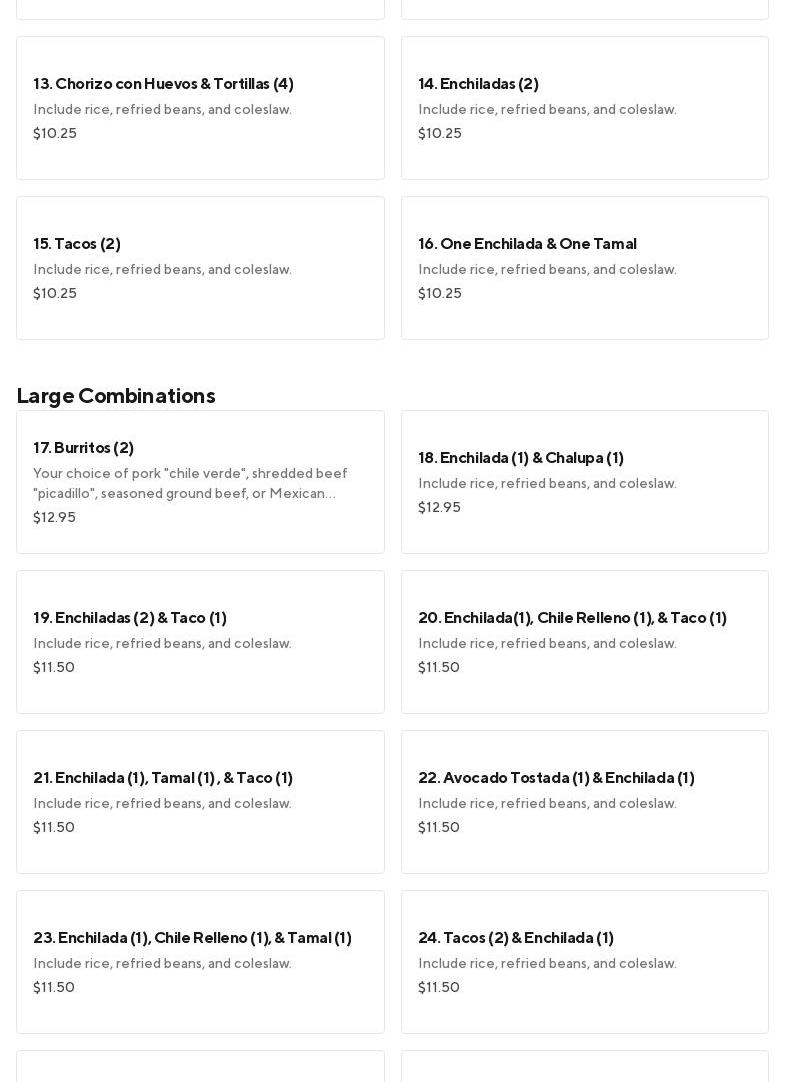Click the $10.25 price under Tacos (2)
Viewport: 785px width, 1082px height.
coord(55,294)
